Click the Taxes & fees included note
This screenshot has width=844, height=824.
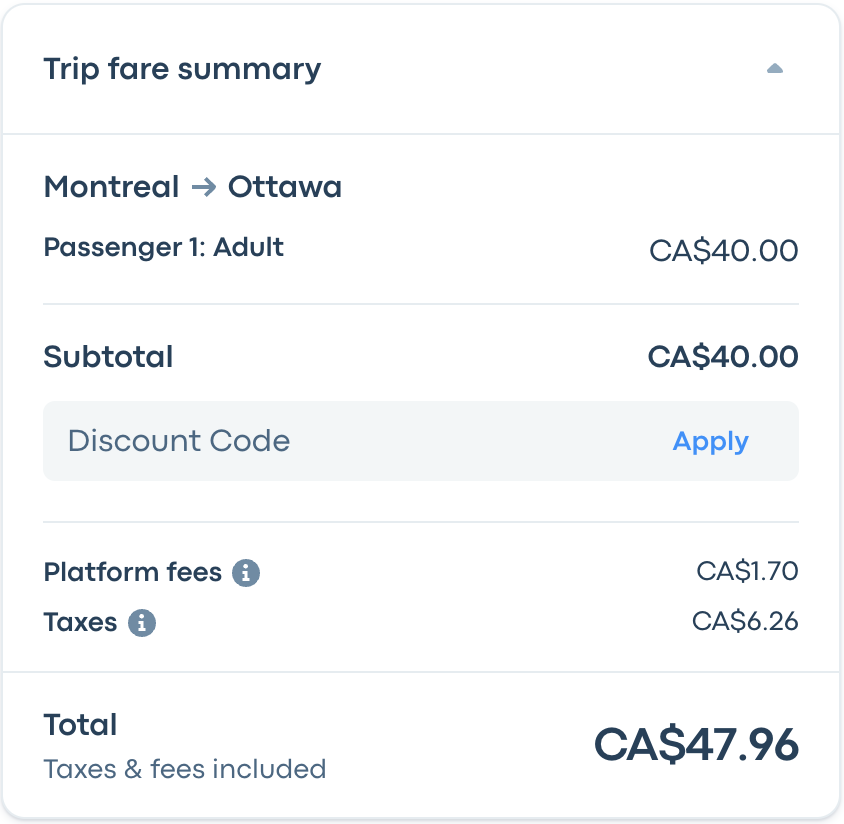coord(184,769)
